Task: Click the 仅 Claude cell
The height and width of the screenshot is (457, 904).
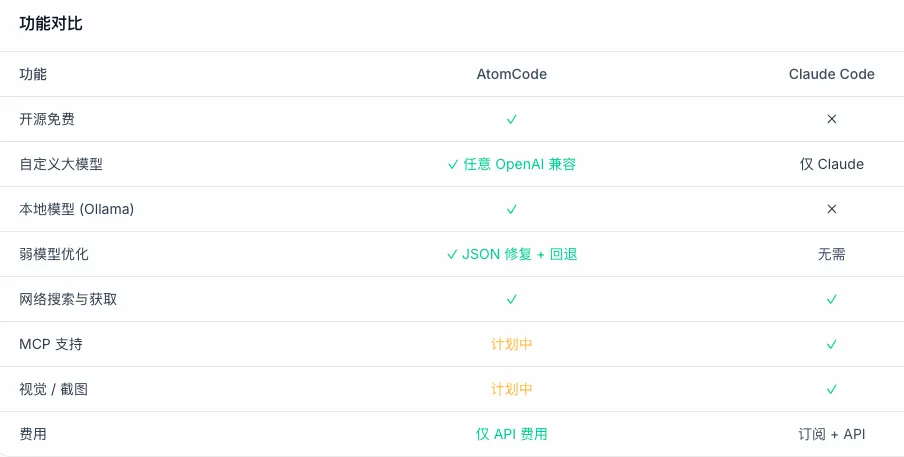Action: pos(831,164)
